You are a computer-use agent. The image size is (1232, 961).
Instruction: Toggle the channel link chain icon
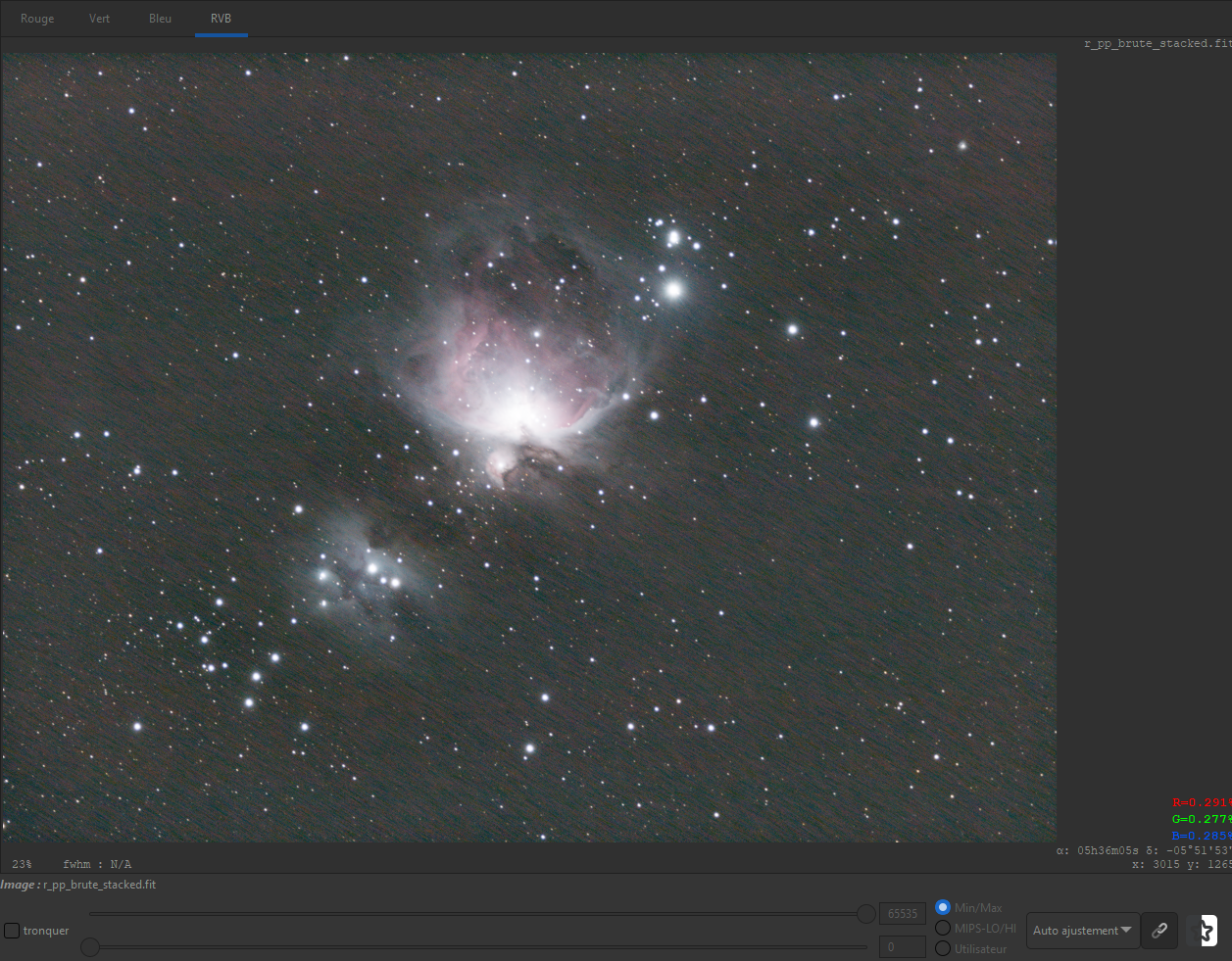click(1159, 931)
